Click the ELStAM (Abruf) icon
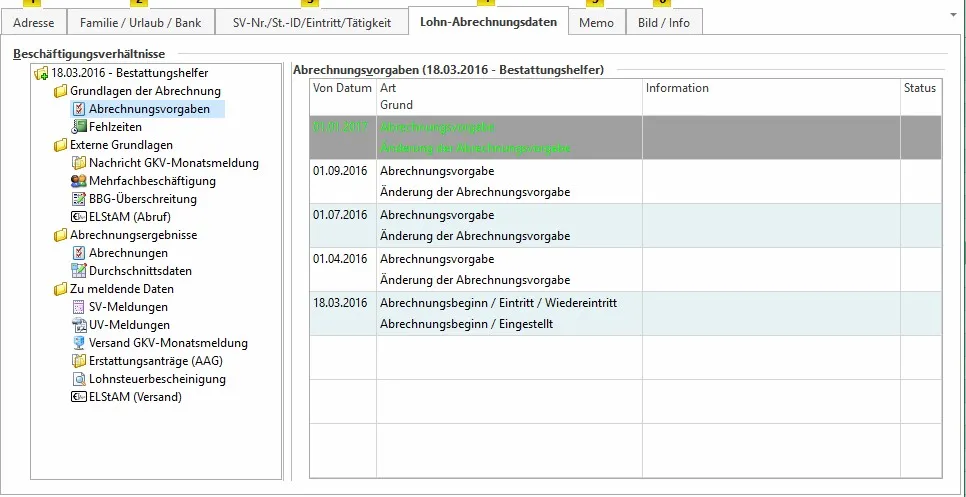Image resolution: width=966 pixels, height=497 pixels. [x=79, y=217]
